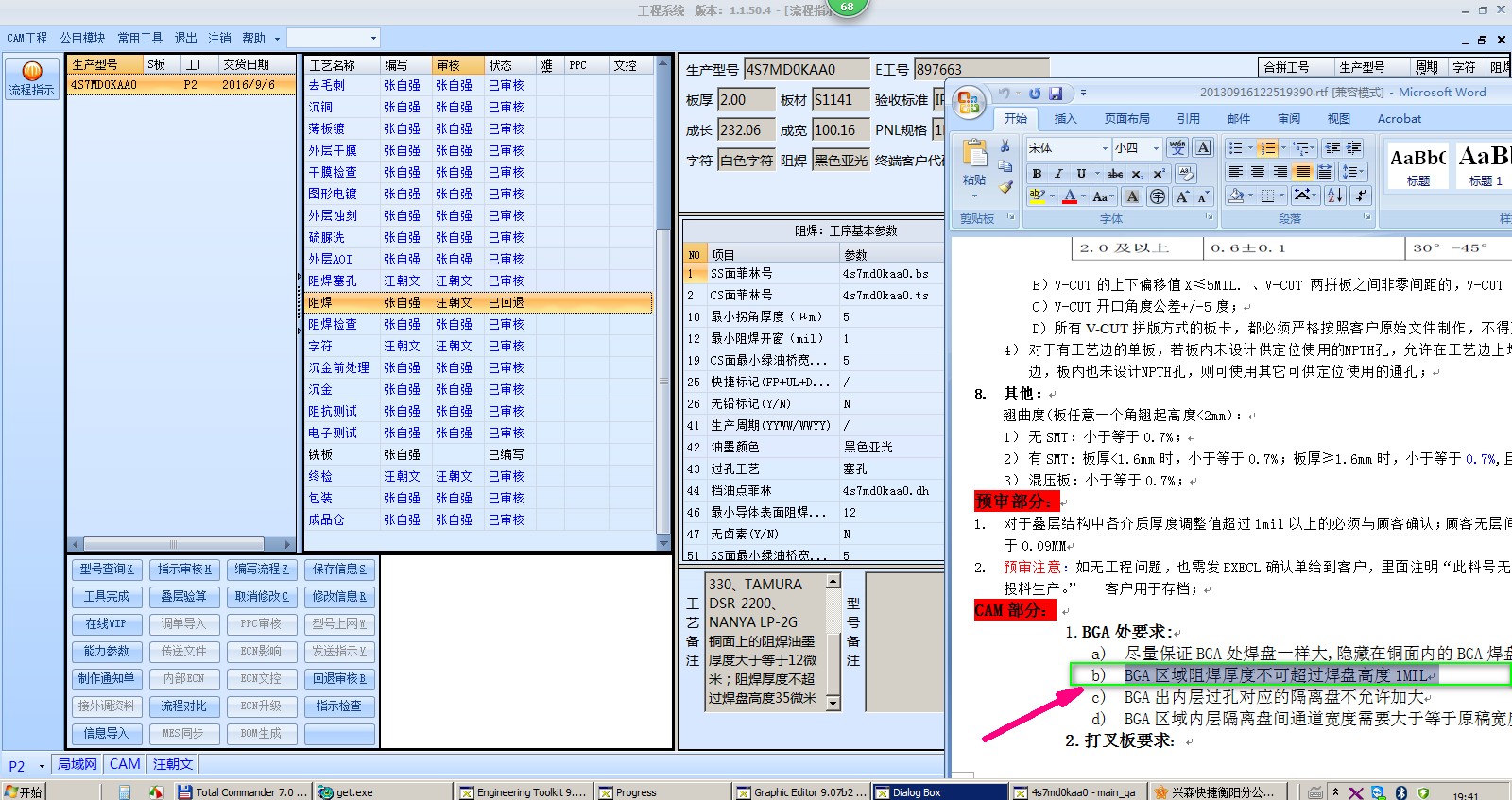Image resolution: width=1512 pixels, height=800 pixels.
Task: Align text right in Word
Action: coord(1280,172)
